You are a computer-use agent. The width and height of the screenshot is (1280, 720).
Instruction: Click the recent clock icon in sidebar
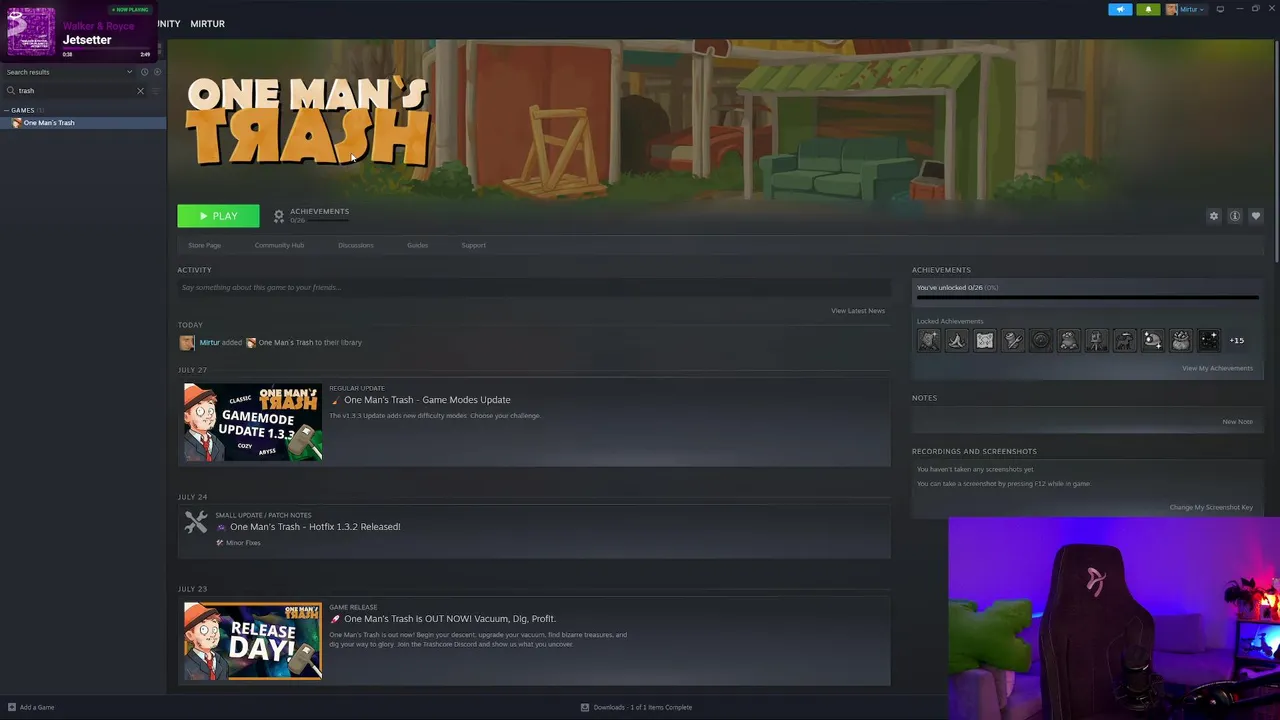tap(144, 72)
